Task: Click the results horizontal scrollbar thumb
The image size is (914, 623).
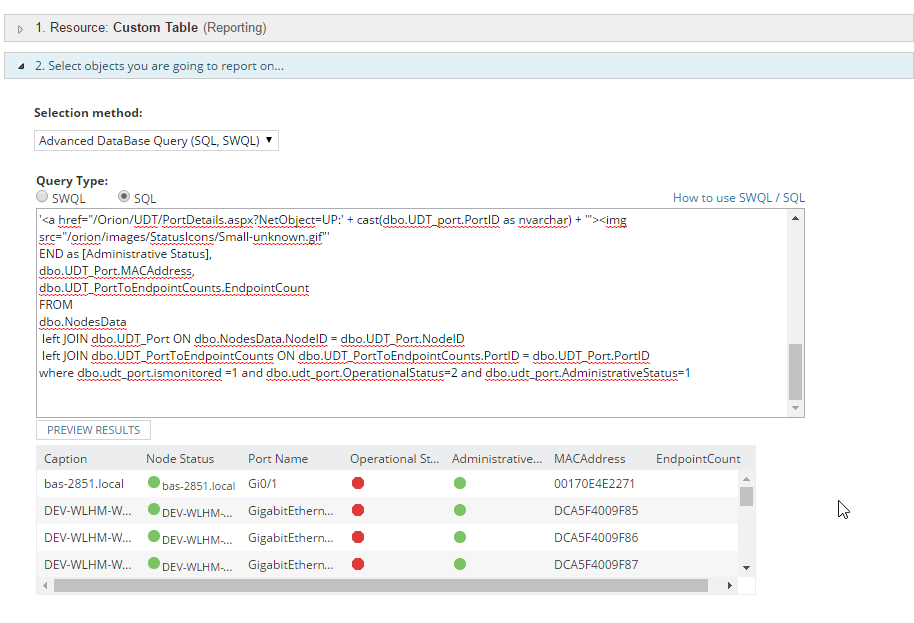Action: point(381,585)
